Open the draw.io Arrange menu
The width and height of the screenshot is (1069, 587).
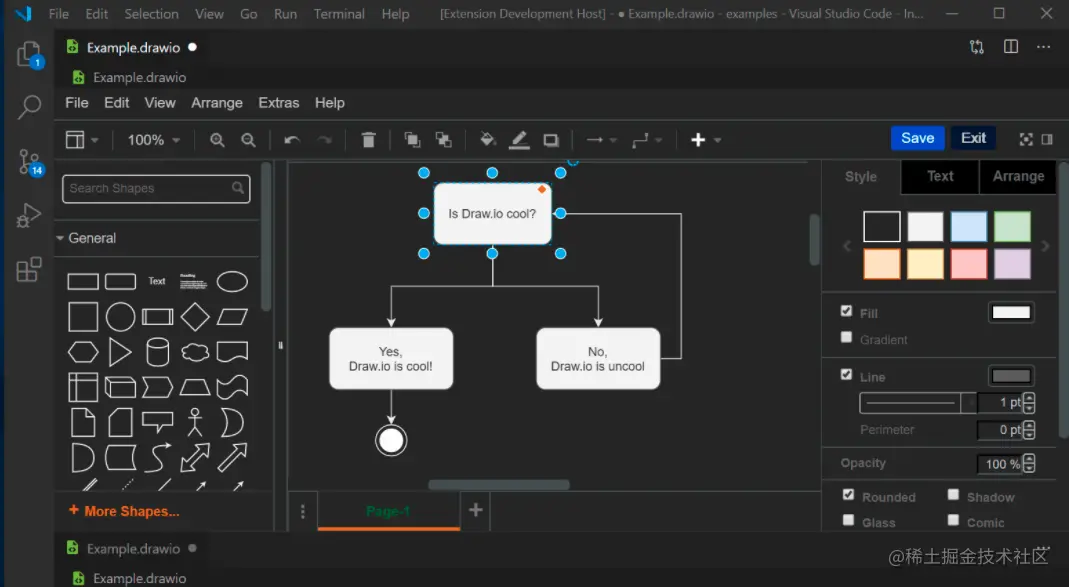(217, 103)
